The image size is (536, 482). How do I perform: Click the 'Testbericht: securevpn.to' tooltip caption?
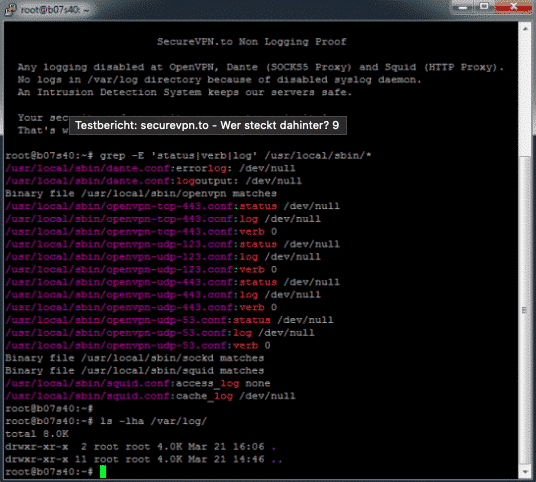pyautogui.click(x=207, y=125)
